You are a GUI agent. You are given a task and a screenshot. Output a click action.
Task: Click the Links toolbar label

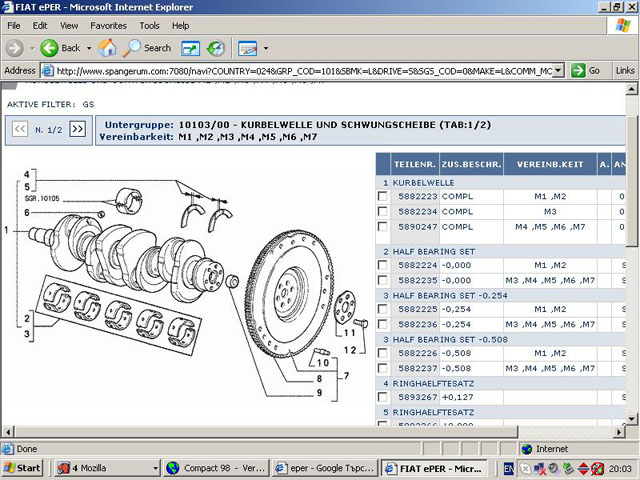coord(624,71)
